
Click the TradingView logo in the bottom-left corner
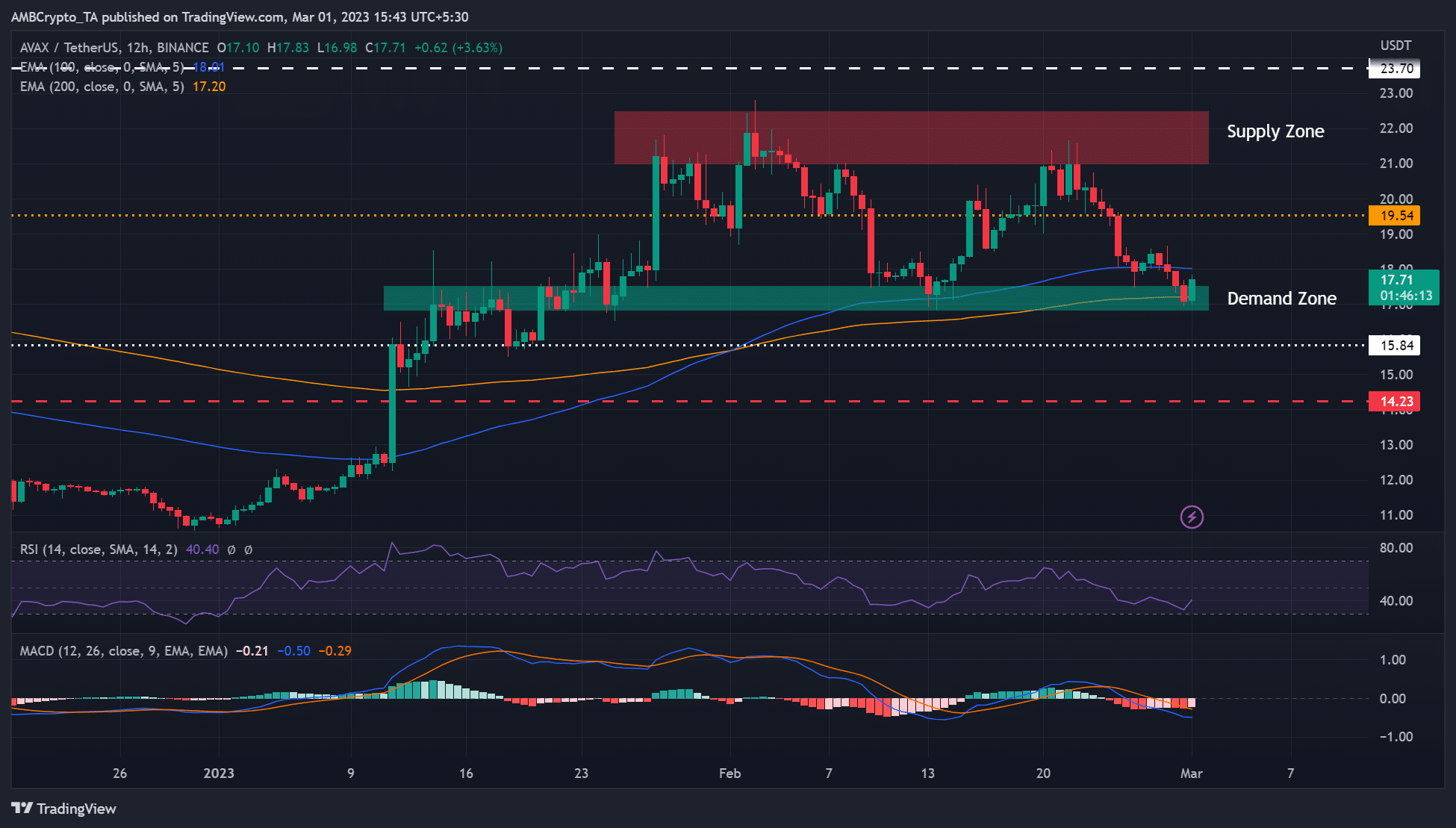click(63, 809)
